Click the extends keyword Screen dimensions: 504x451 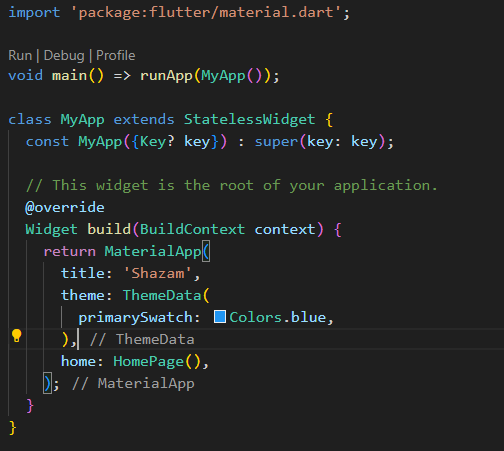(x=144, y=119)
